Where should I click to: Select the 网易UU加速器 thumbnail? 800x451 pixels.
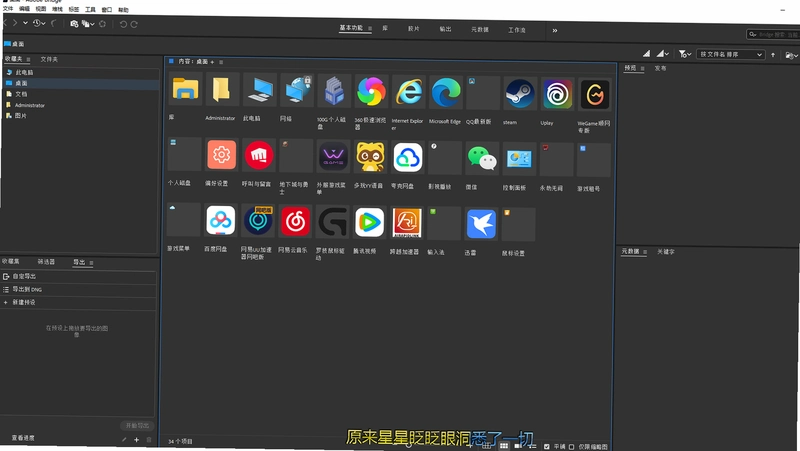(258, 220)
